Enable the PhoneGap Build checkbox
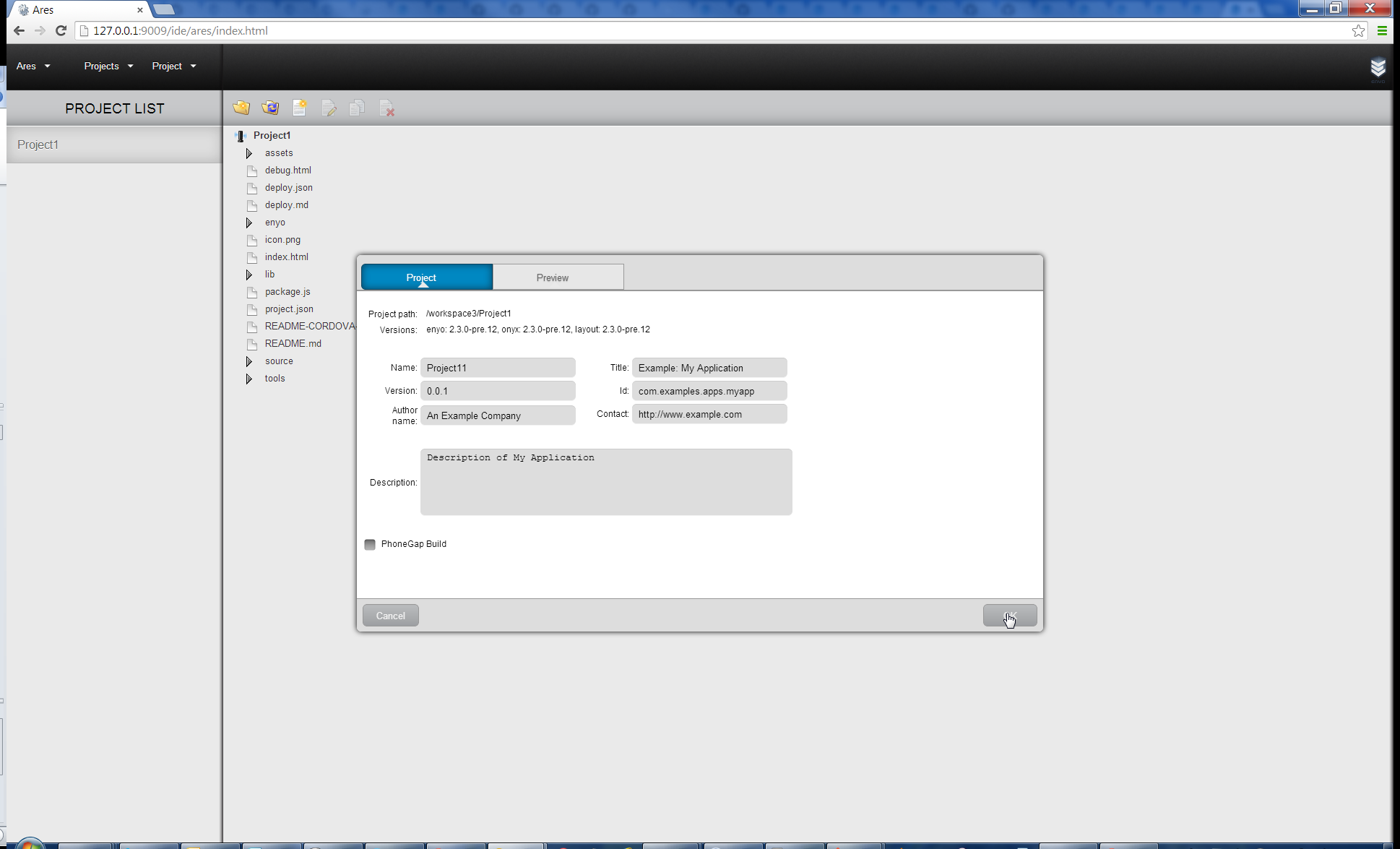 tap(370, 543)
